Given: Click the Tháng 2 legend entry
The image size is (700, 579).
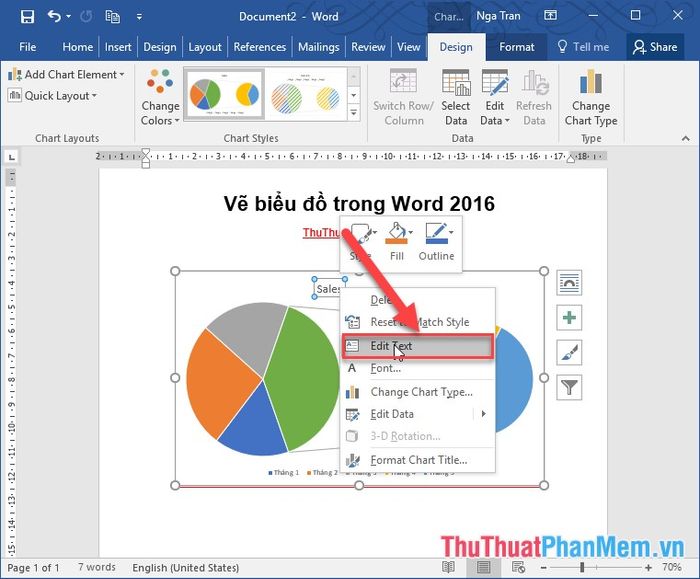Looking at the screenshot, I should pos(322,472).
